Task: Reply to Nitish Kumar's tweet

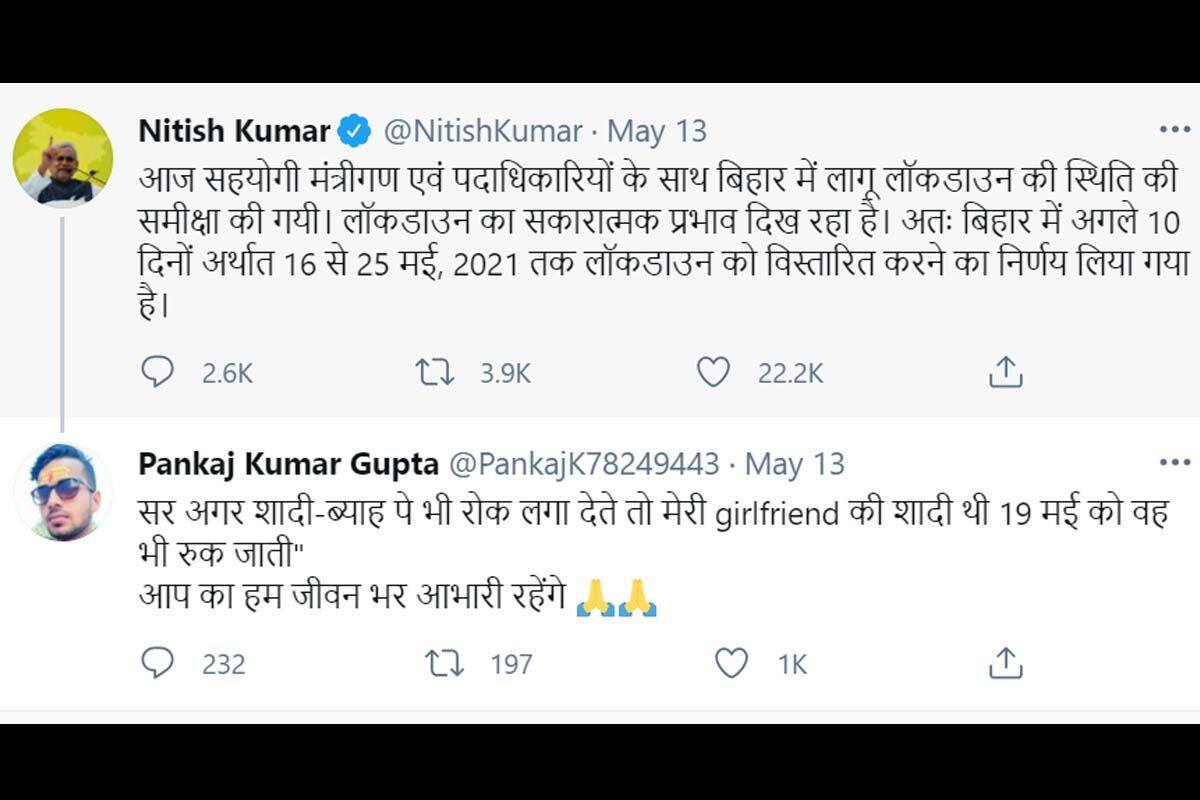Action: [x=157, y=373]
